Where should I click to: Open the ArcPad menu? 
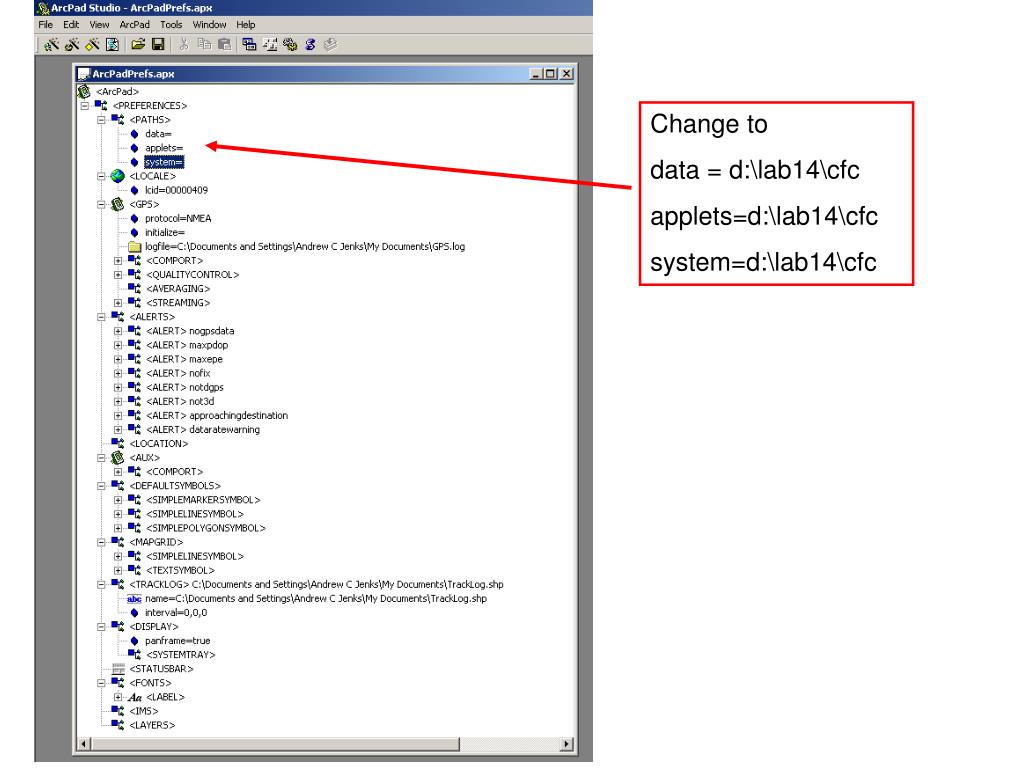[x=135, y=25]
